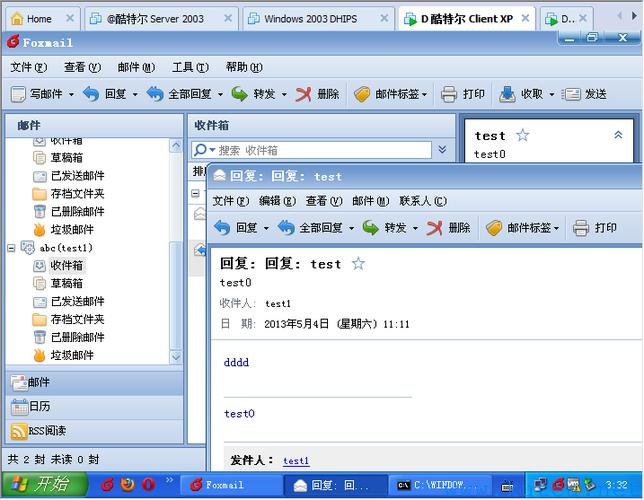The width and height of the screenshot is (644, 500).
Task: Click folder tree scrollbar up arrow
Action: (x=176, y=146)
